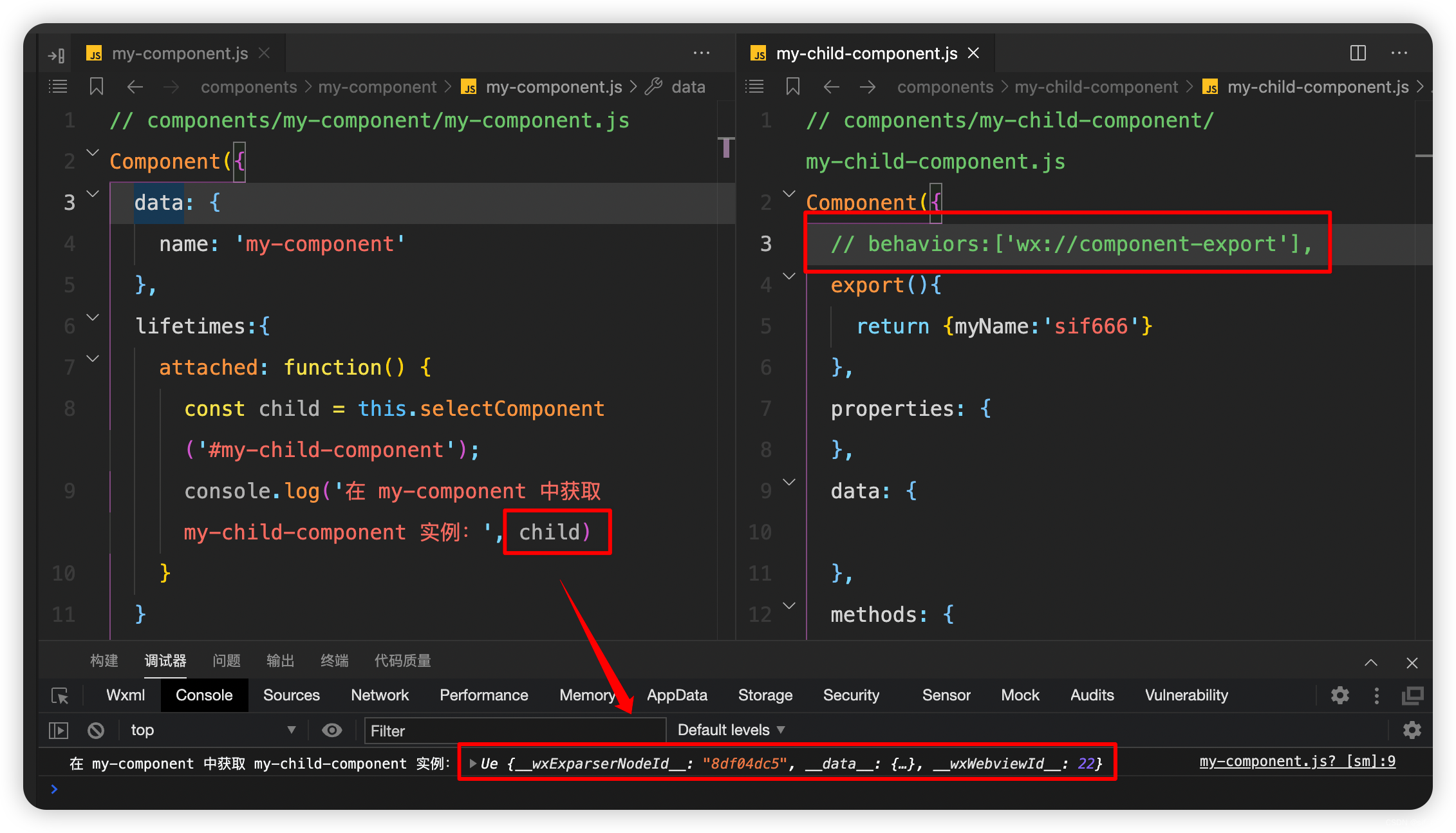
Task: Open devtools settings gear in tab bar
Action: pos(1340,695)
